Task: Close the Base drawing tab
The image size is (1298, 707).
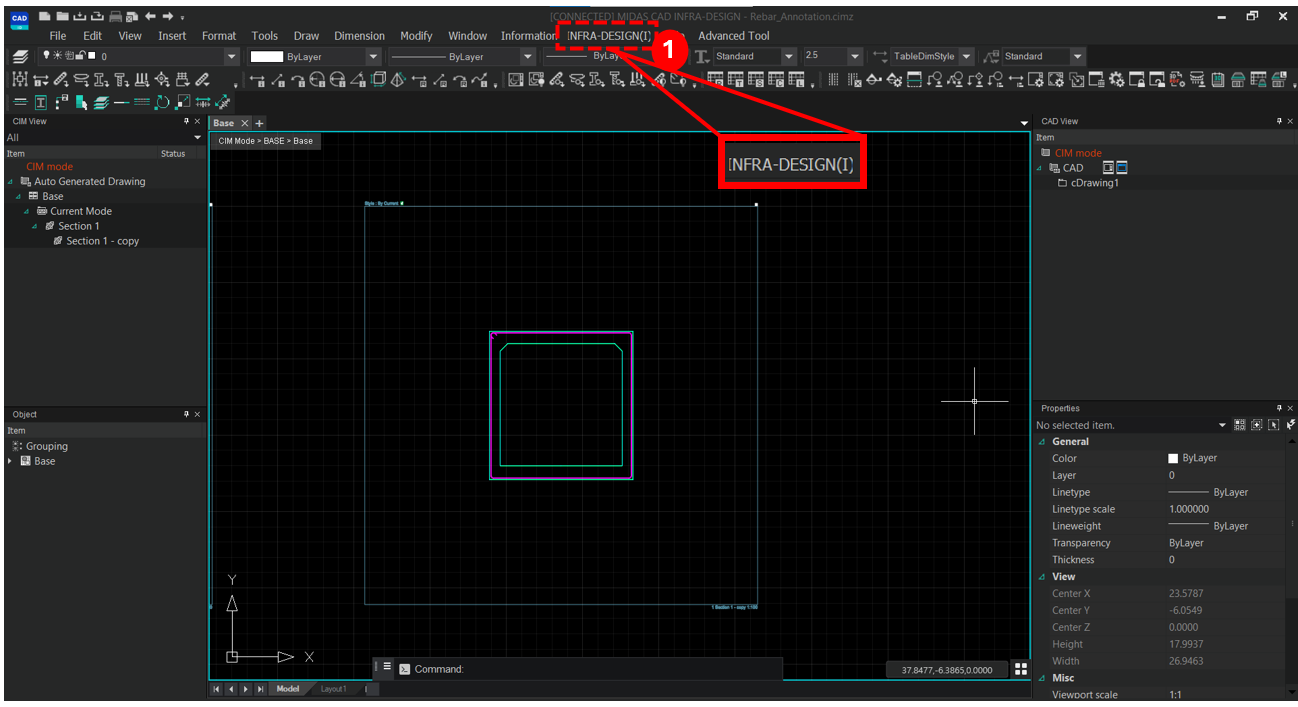Action: 245,123
